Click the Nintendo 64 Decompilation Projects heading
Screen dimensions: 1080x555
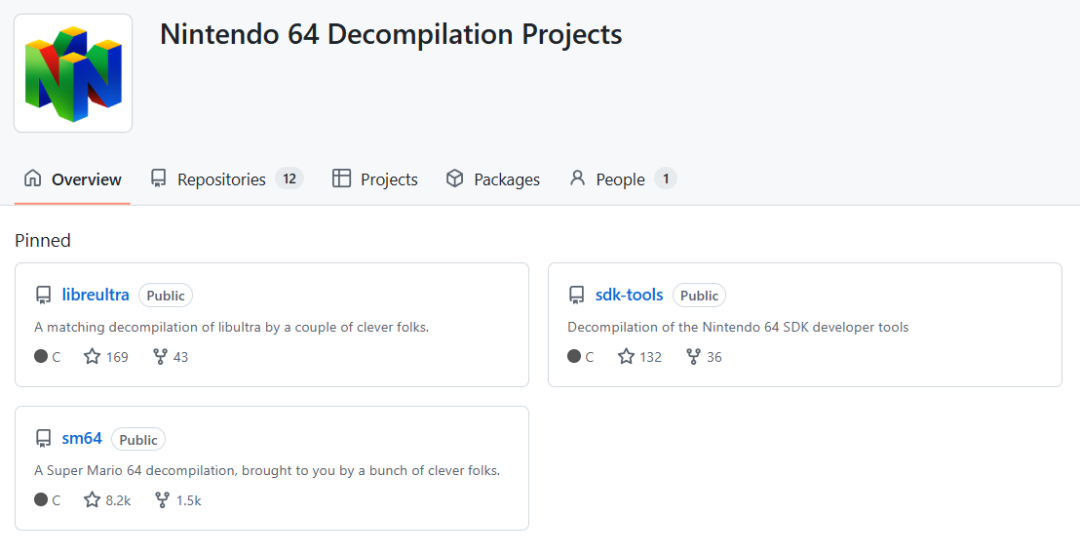pos(391,35)
